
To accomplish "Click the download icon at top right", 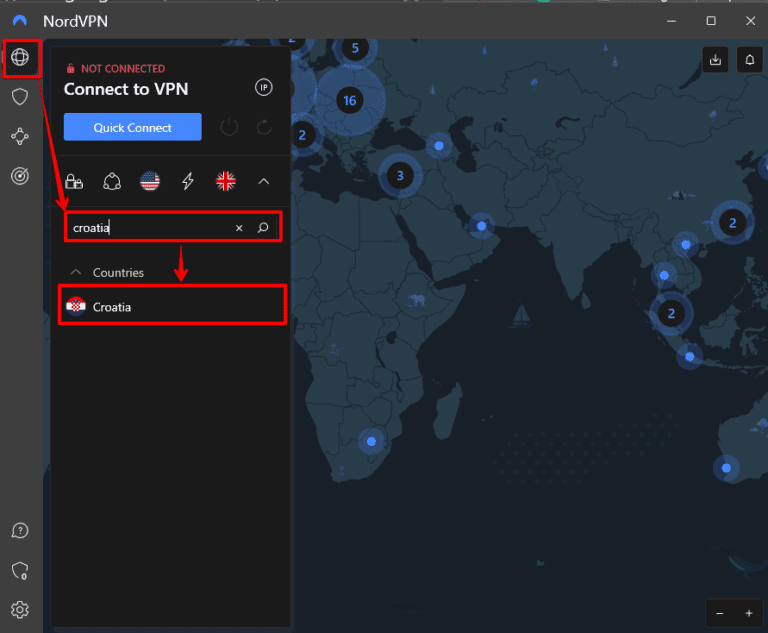I will click(715, 60).
